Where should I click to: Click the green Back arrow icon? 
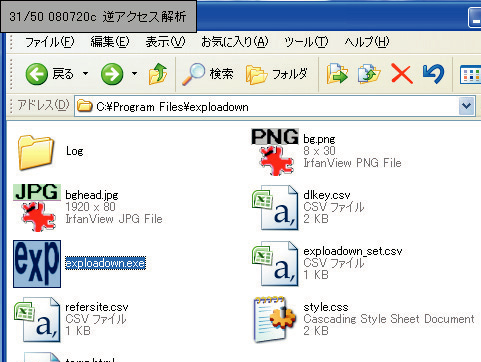click(x=36, y=74)
